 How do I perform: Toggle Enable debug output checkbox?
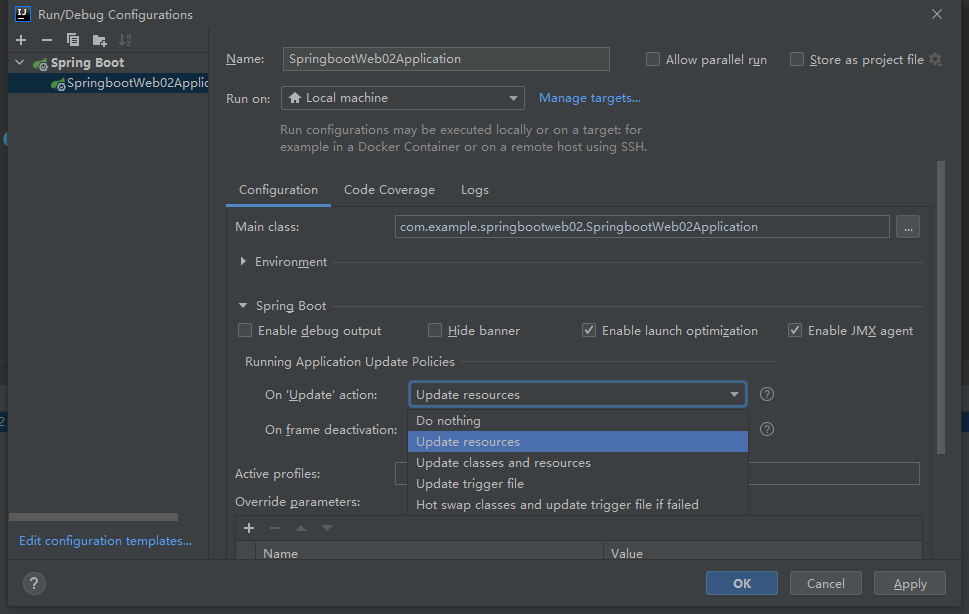coord(245,331)
